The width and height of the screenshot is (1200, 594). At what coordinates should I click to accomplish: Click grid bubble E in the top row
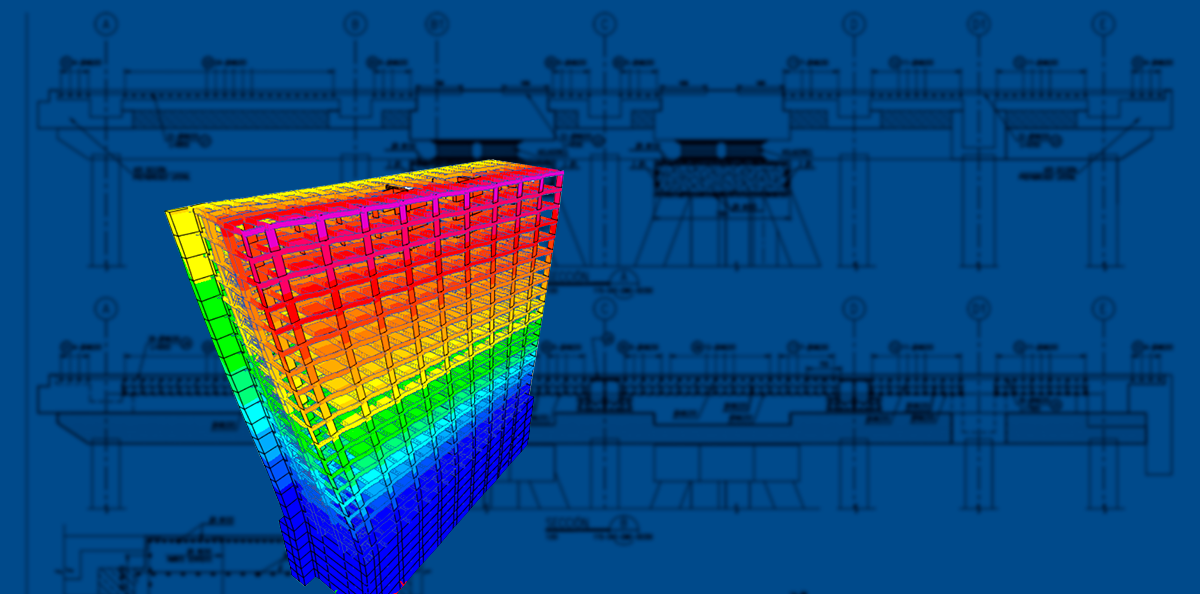1103,23
